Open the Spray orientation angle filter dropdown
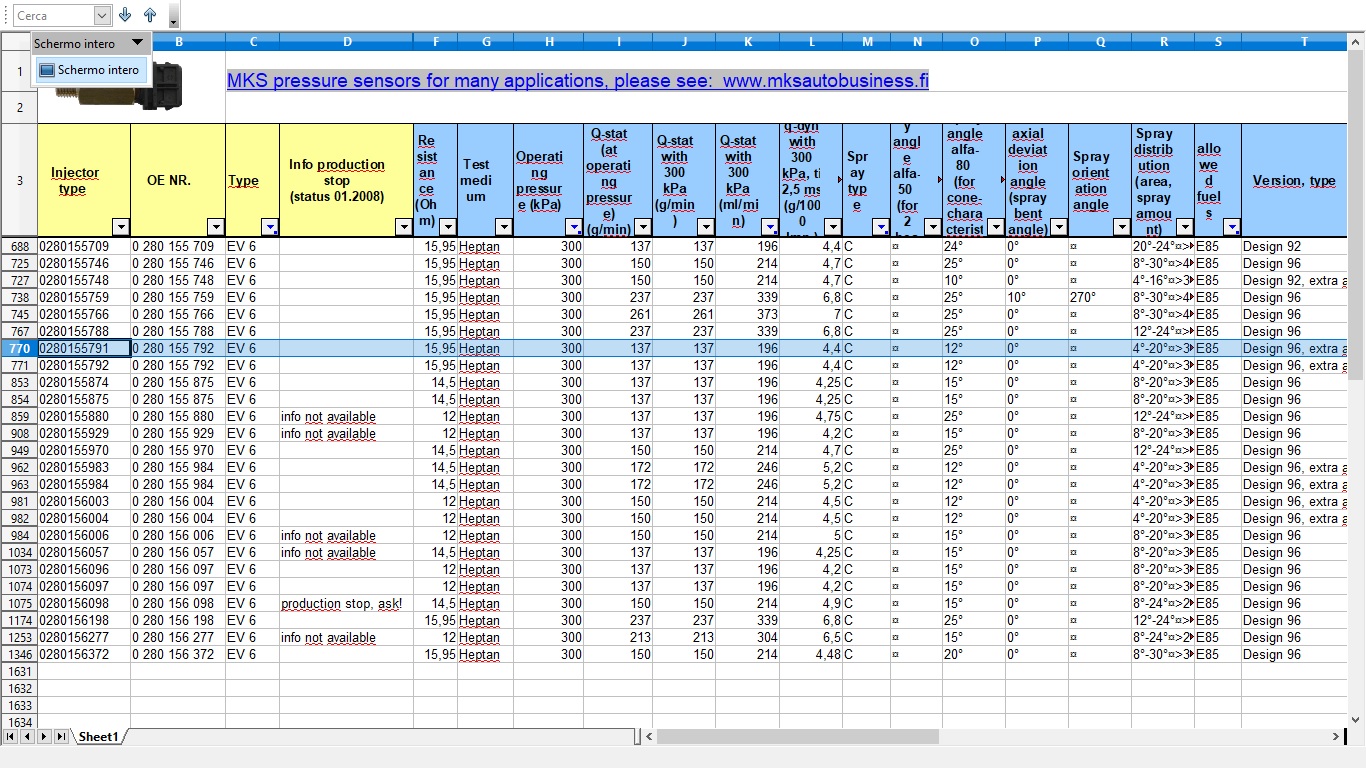 (1121, 227)
